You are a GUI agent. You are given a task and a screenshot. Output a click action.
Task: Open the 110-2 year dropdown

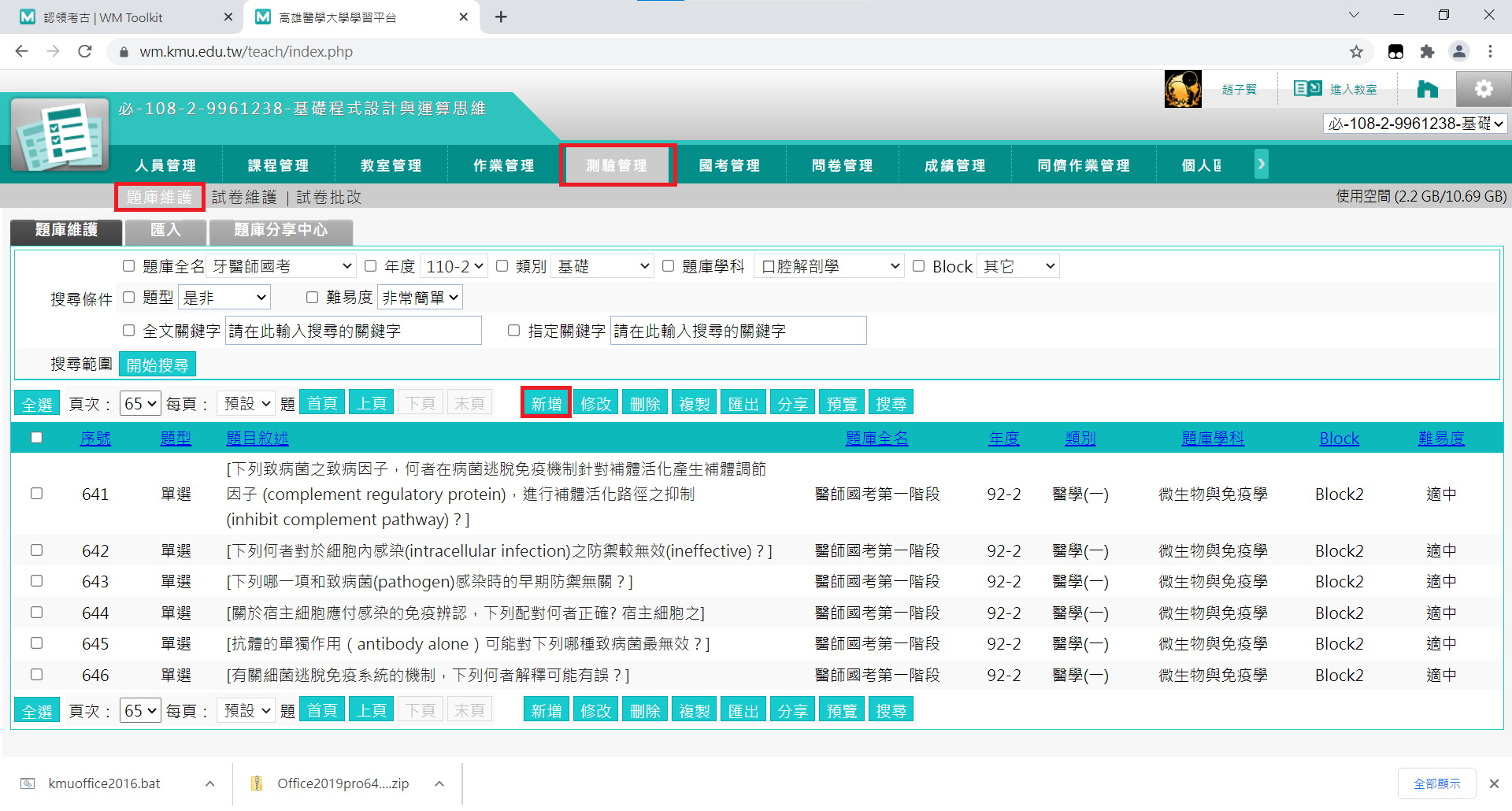[454, 266]
